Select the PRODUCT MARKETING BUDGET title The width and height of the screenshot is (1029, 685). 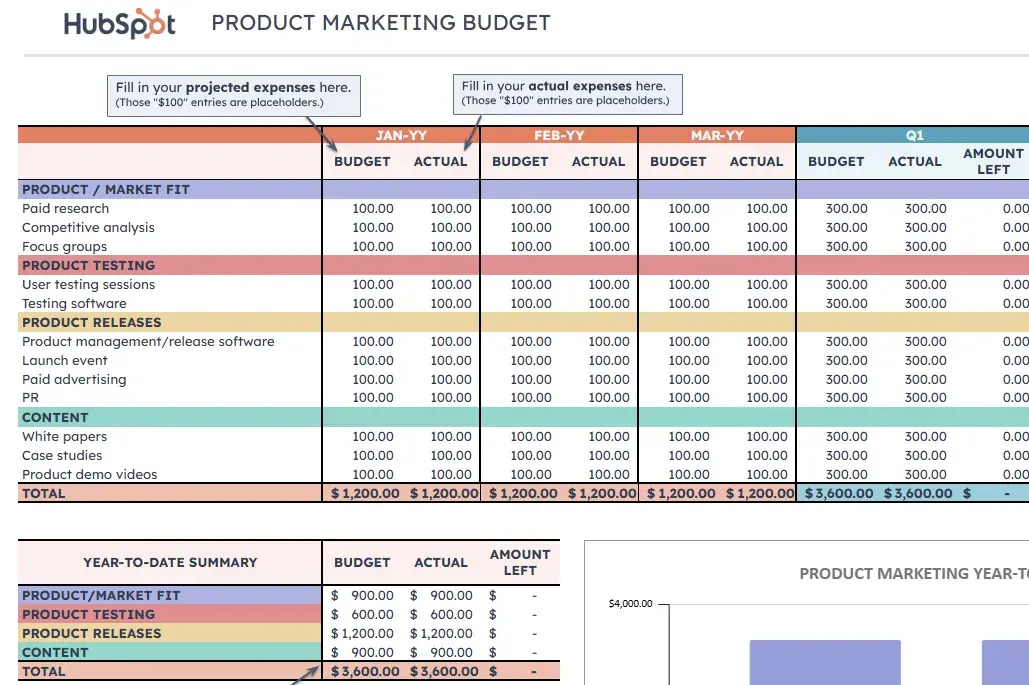point(380,23)
